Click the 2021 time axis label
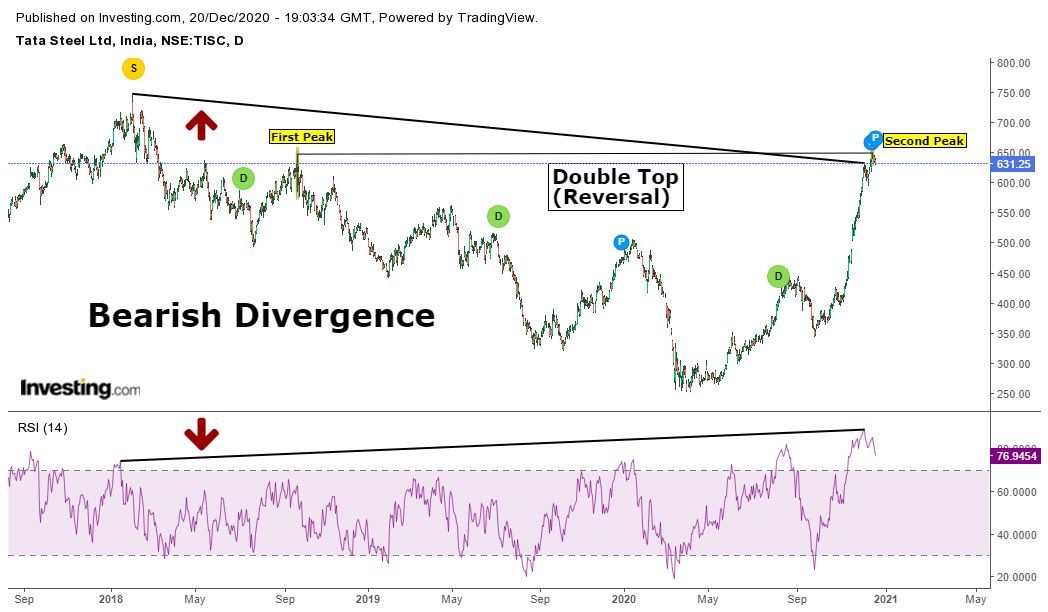Image resolution: width=1048 pixels, height=612 pixels. pos(886,599)
